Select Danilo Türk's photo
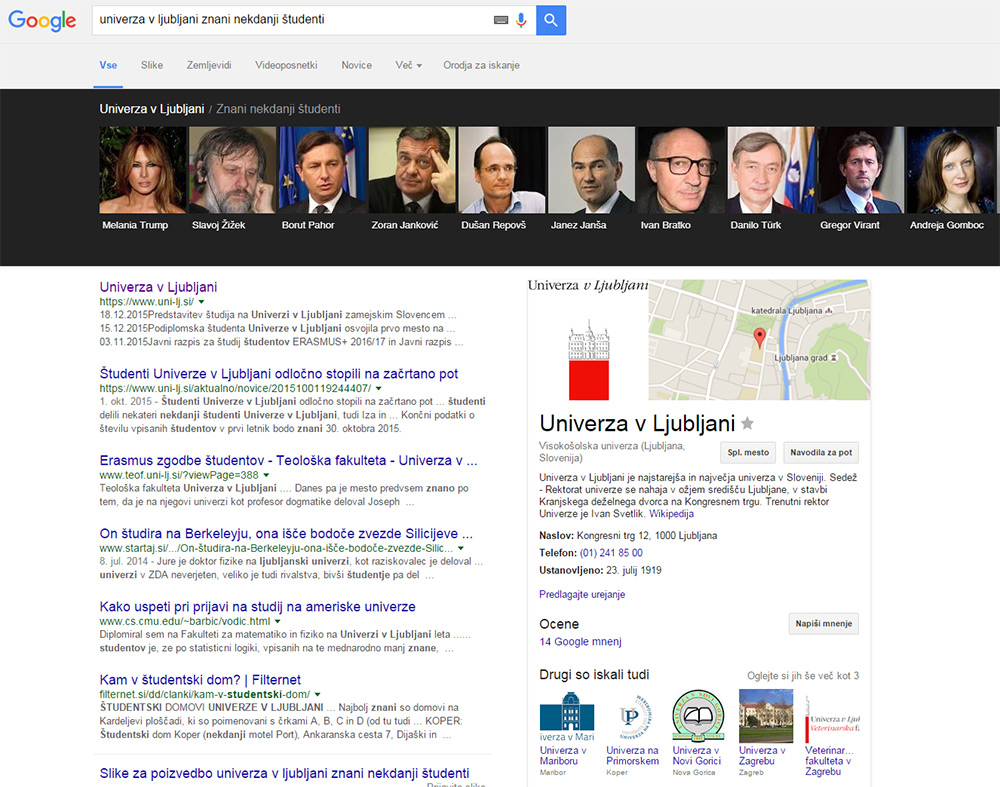Viewport: 1000px width, 787px height. point(771,170)
